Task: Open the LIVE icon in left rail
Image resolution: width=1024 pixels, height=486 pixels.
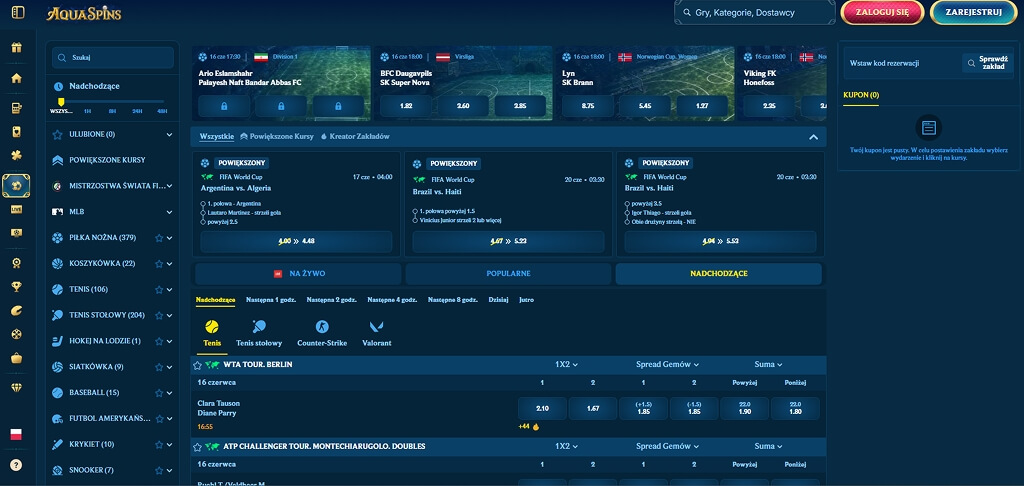Action: (x=16, y=210)
